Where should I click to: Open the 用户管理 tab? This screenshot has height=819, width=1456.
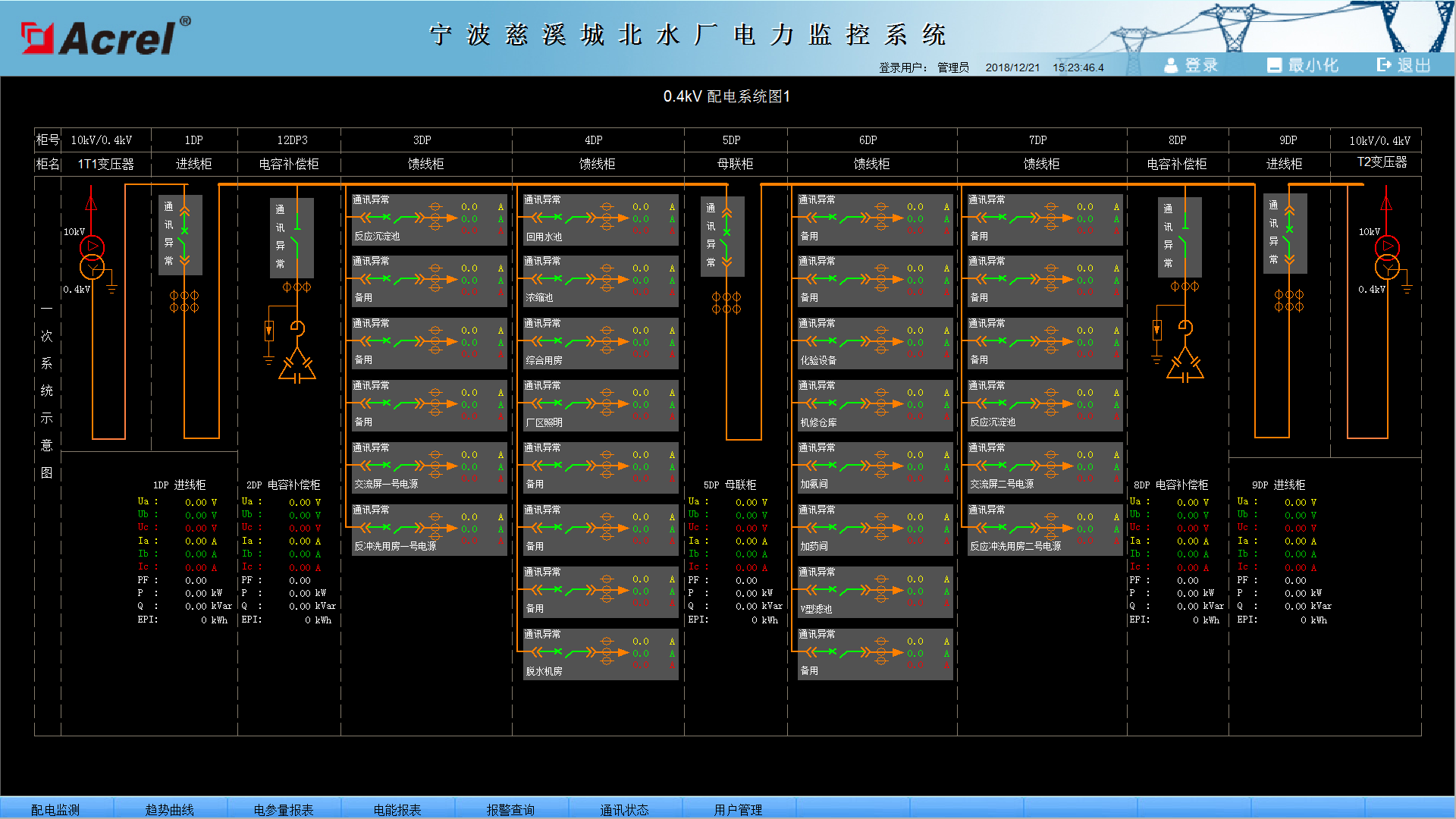pyautogui.click(x=738, y=809)
